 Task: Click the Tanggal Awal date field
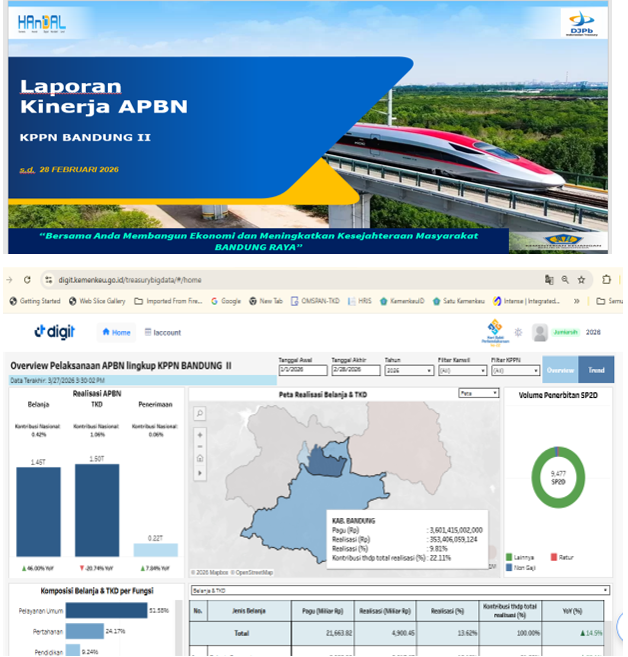tap(301, 370)
